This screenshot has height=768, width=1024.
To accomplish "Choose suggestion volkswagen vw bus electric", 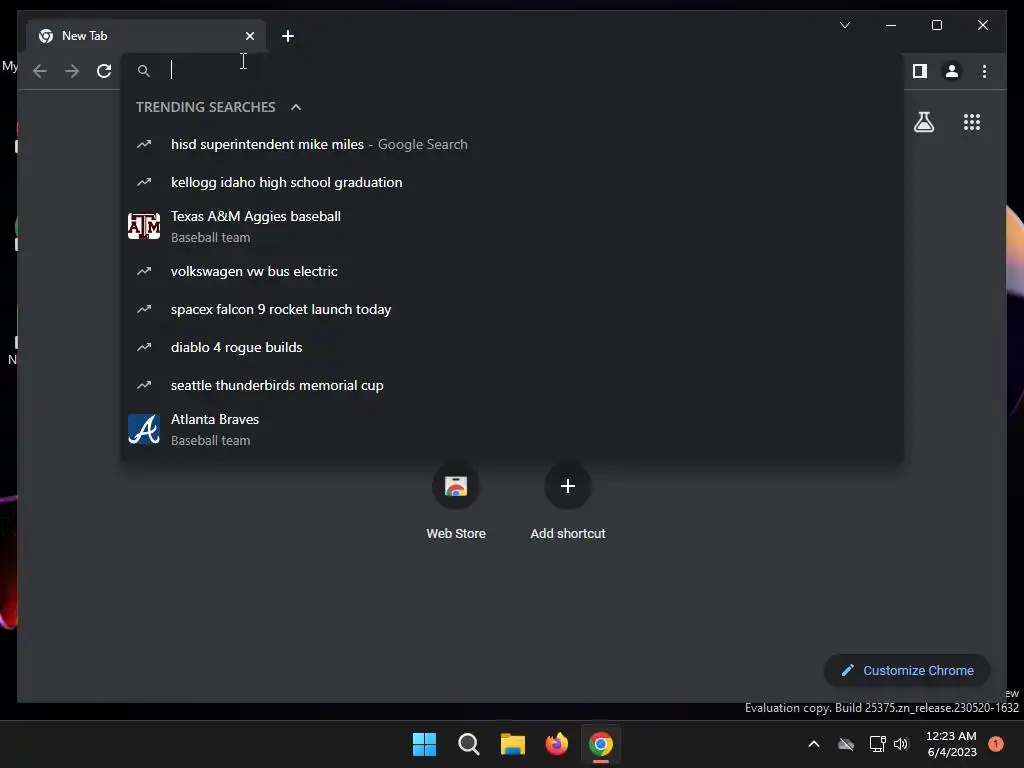I will 513,271.
